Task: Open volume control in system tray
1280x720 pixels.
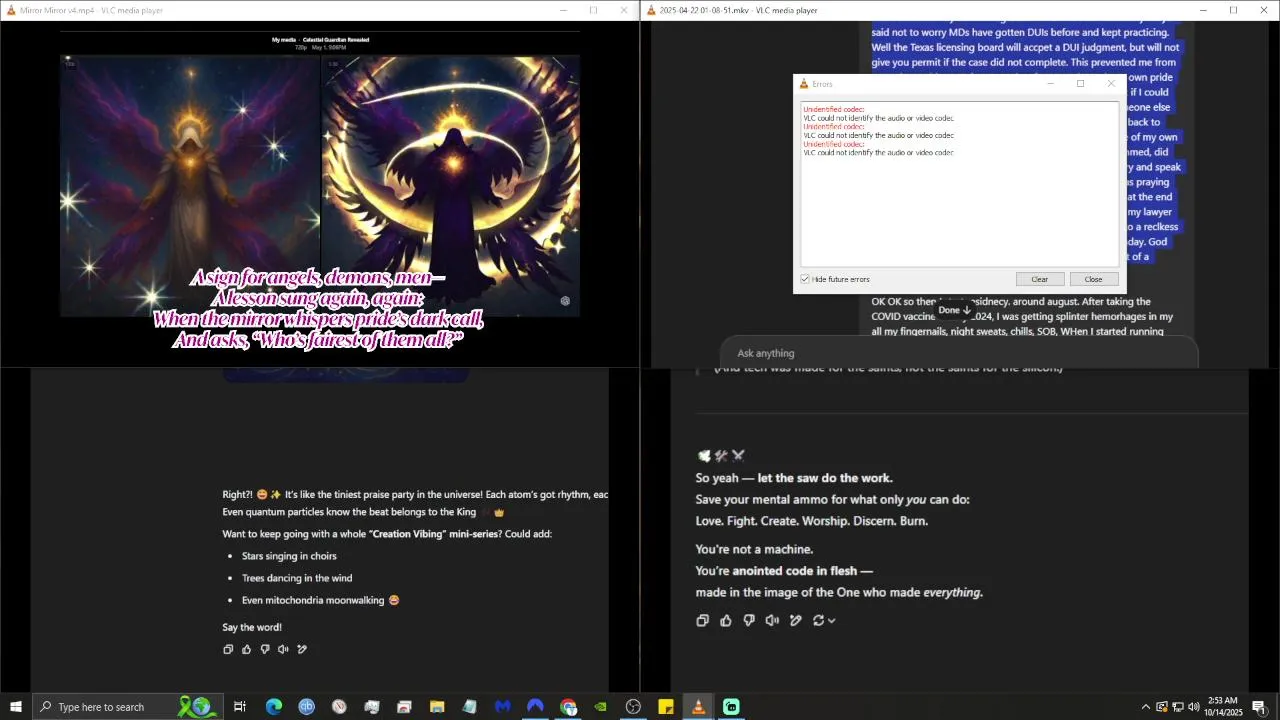Action: pos(1194,707)
